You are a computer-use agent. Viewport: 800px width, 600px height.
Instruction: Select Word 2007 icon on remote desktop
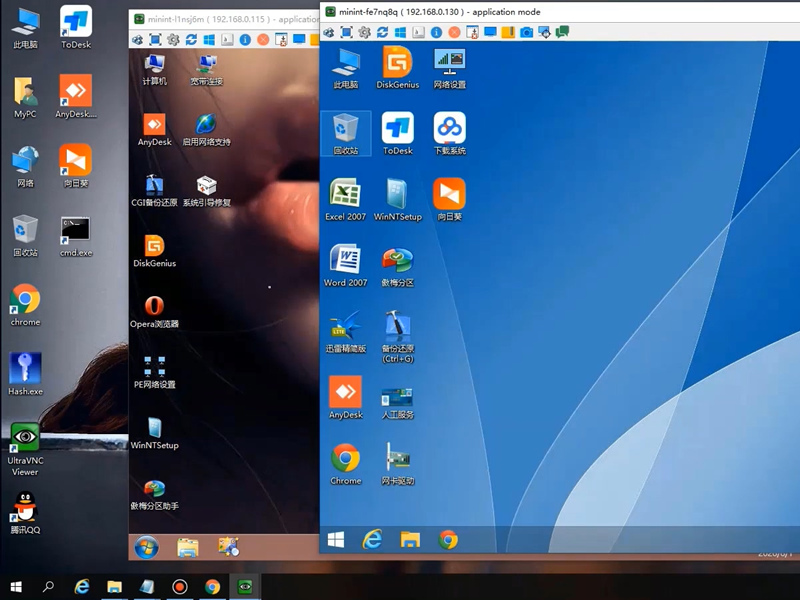[x=345, y=265]
